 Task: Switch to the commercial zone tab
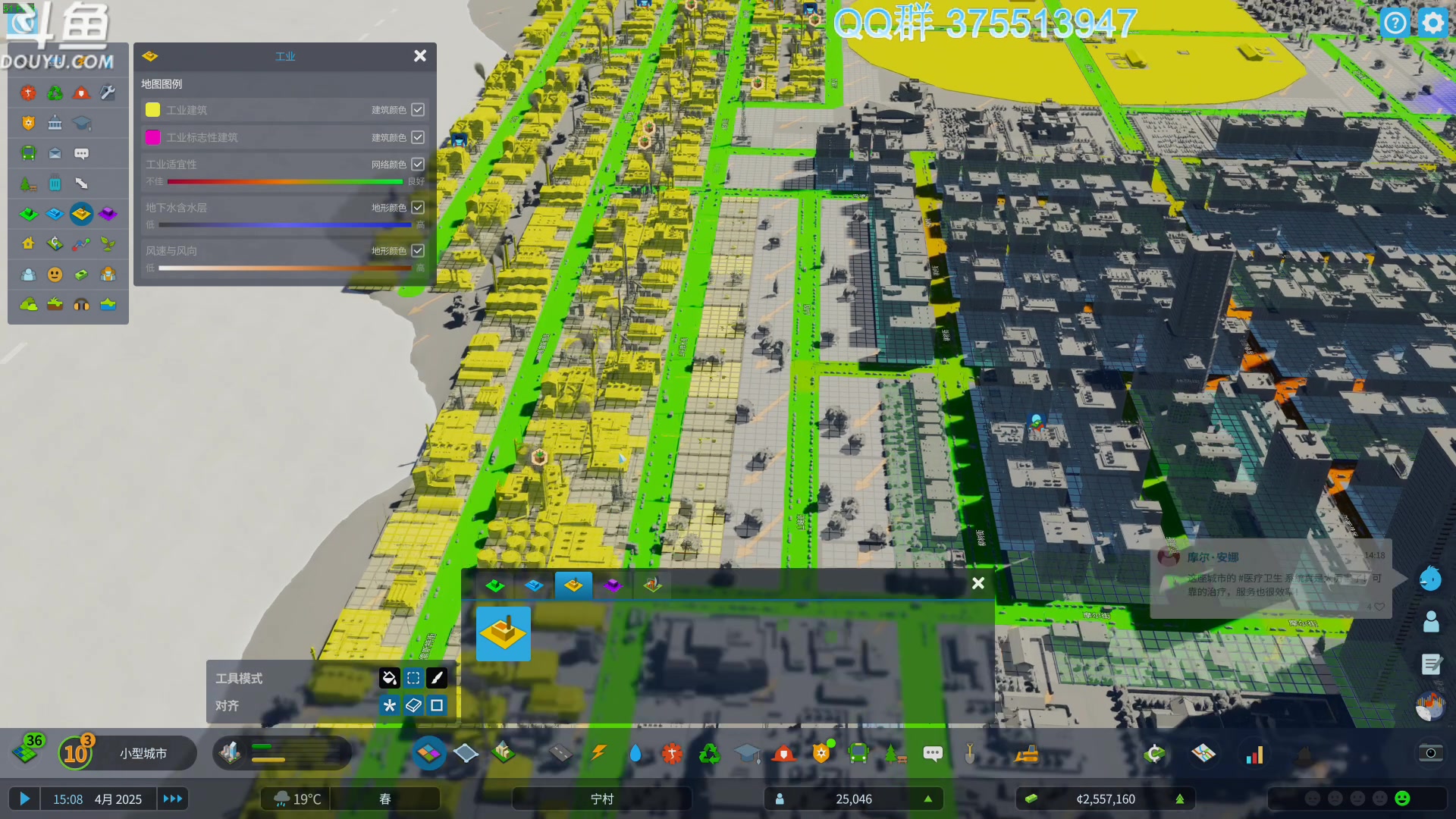pos(534,585)
